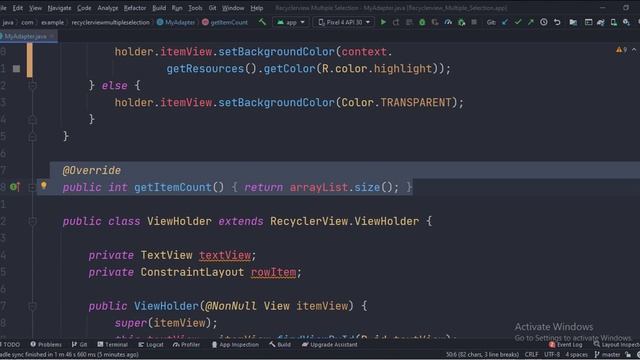Open the Help menu
This screenshot has width=640, height=360.
tap(256, 8)
